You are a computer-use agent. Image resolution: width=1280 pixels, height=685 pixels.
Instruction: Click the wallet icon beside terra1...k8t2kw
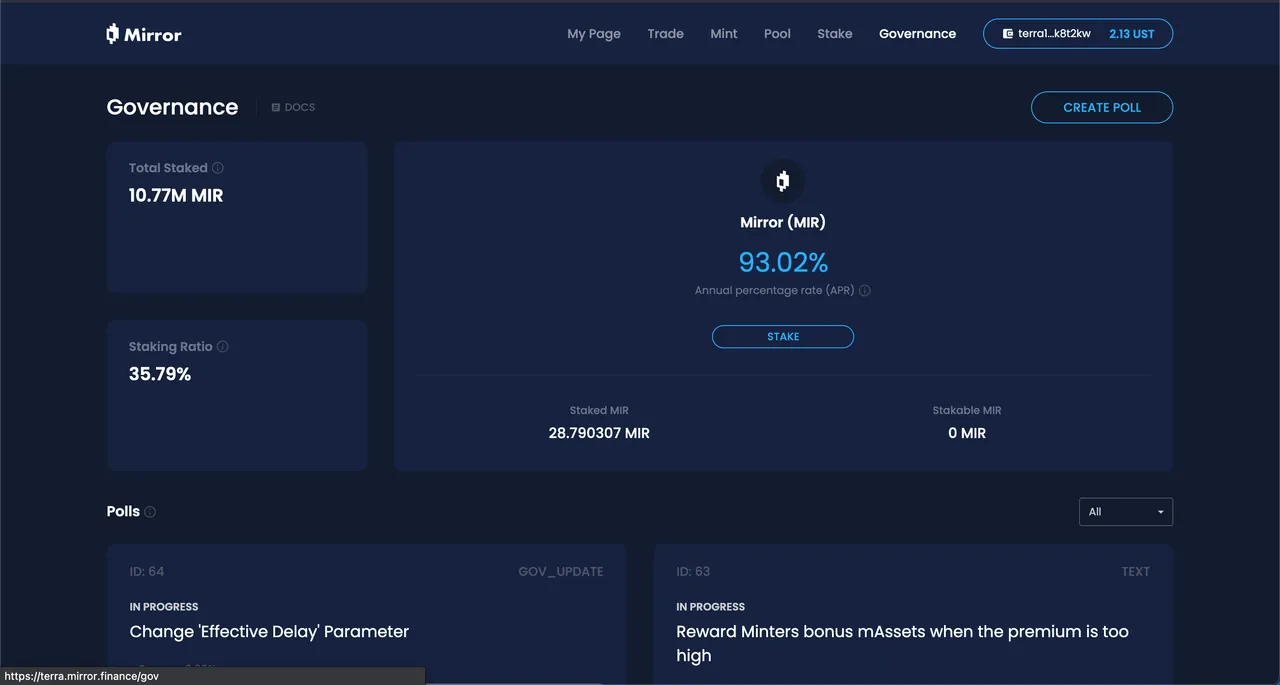[x=1008, y=34]
